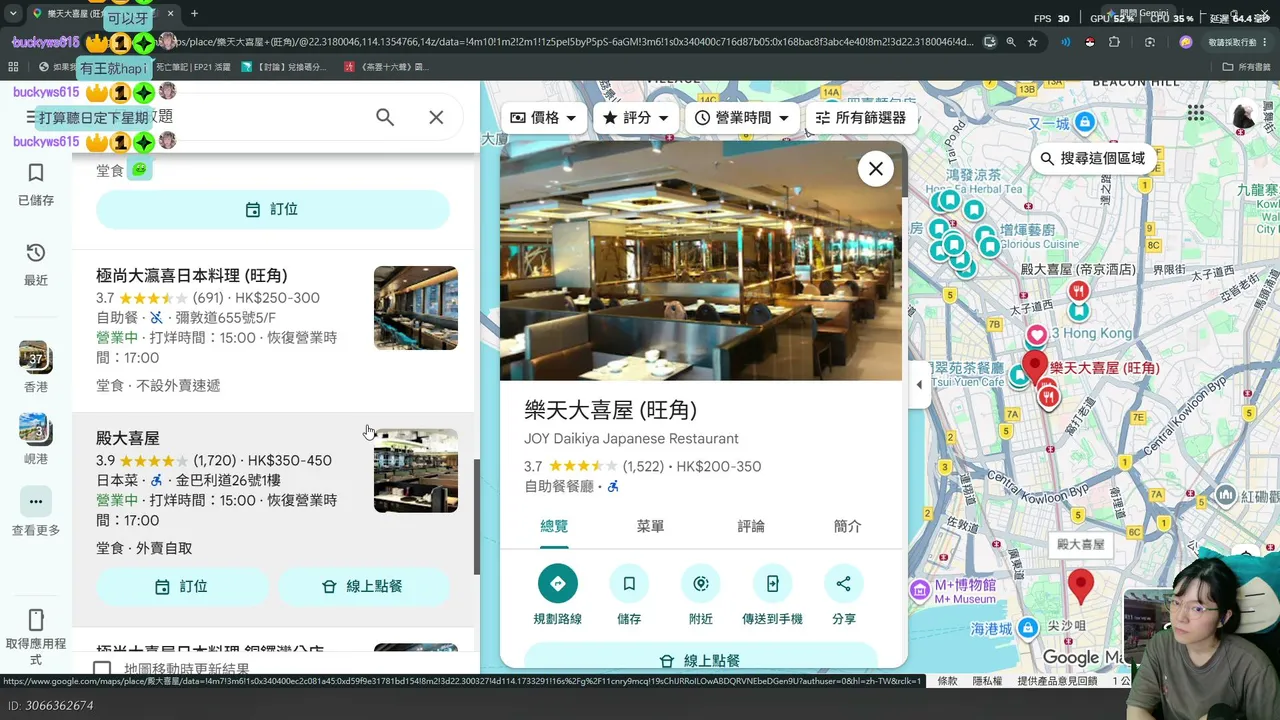
Task: Open the 極尚大瀛喜日本料理 listing photo
Action: point(416,308)
